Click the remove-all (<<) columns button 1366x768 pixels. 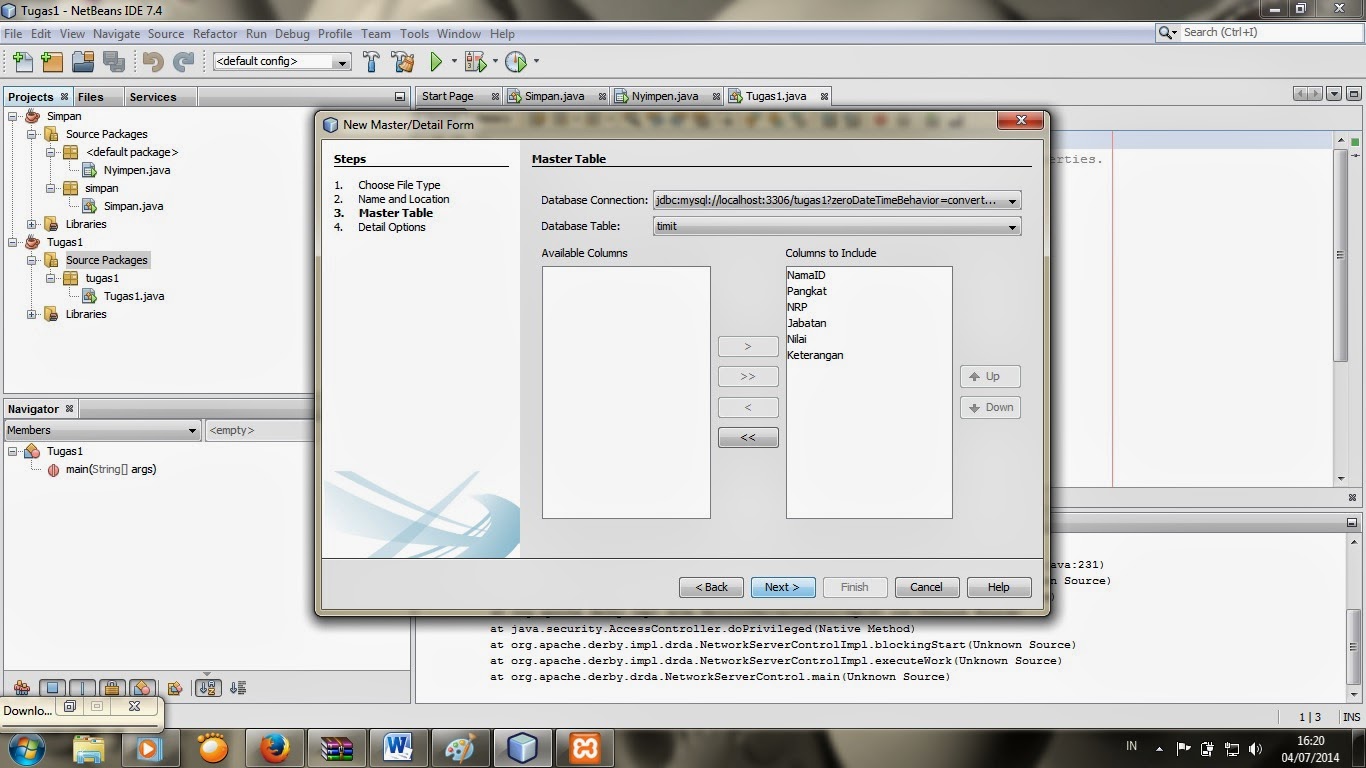[x=748, y=438]
